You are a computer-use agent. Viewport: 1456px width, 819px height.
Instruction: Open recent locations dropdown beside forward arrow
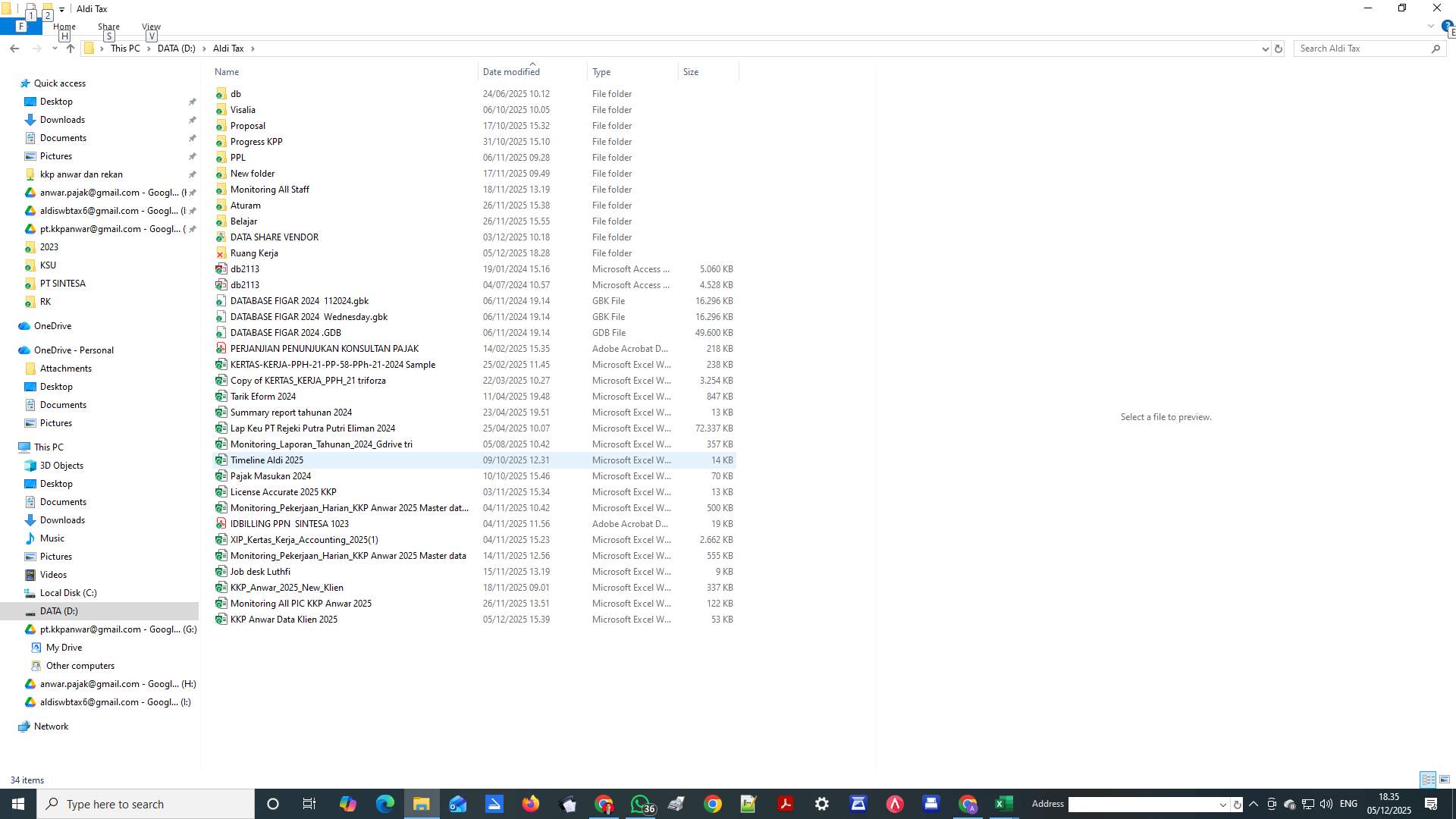pos(55,48)
